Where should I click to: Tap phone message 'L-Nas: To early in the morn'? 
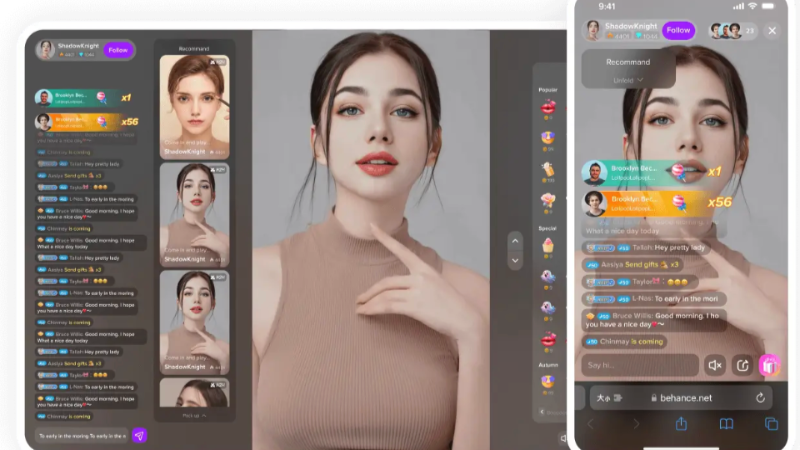tap(655, 299)
